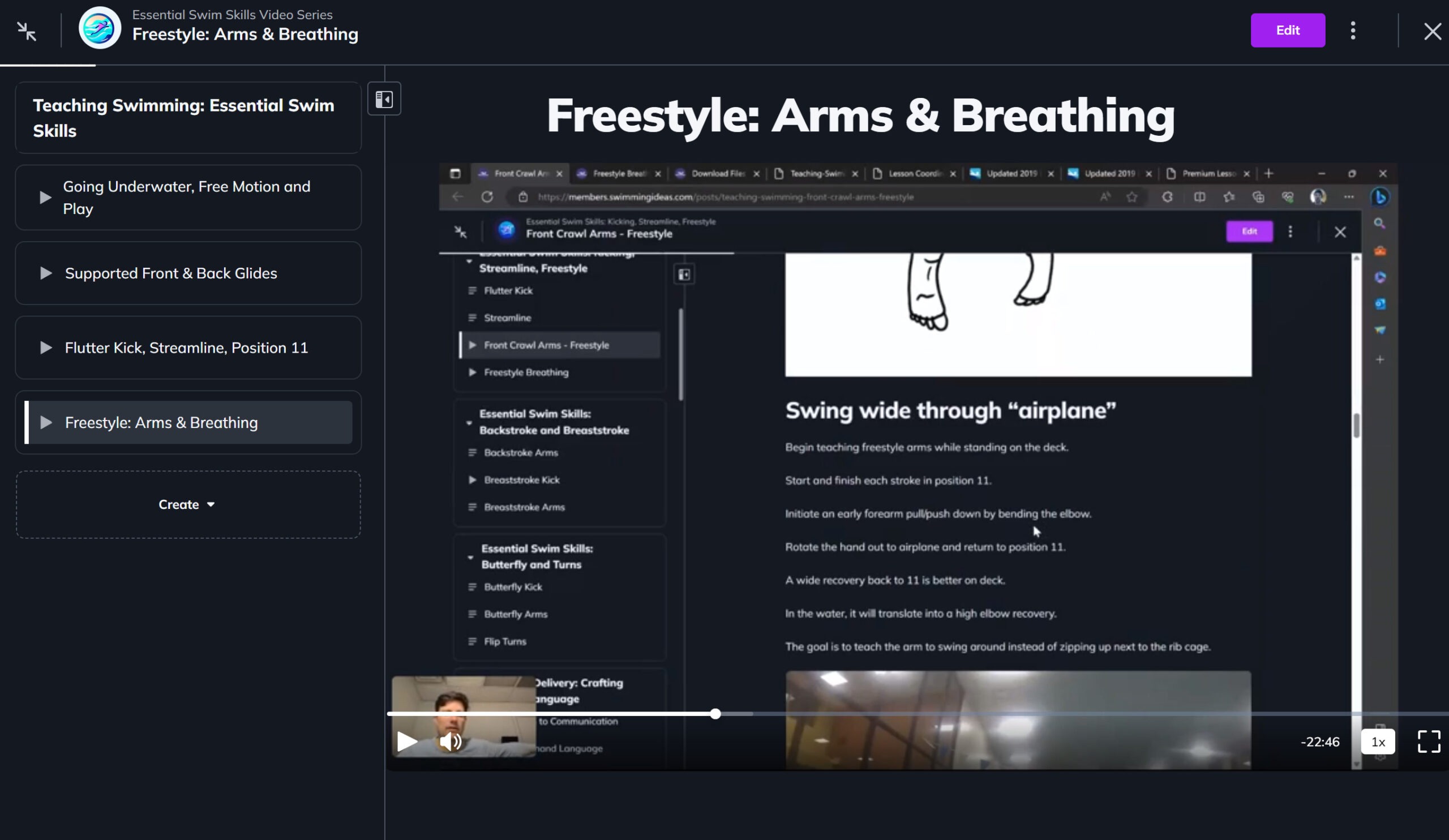
Task: Click the Essential Swim Skills series logo
Action: pos(100,28)
